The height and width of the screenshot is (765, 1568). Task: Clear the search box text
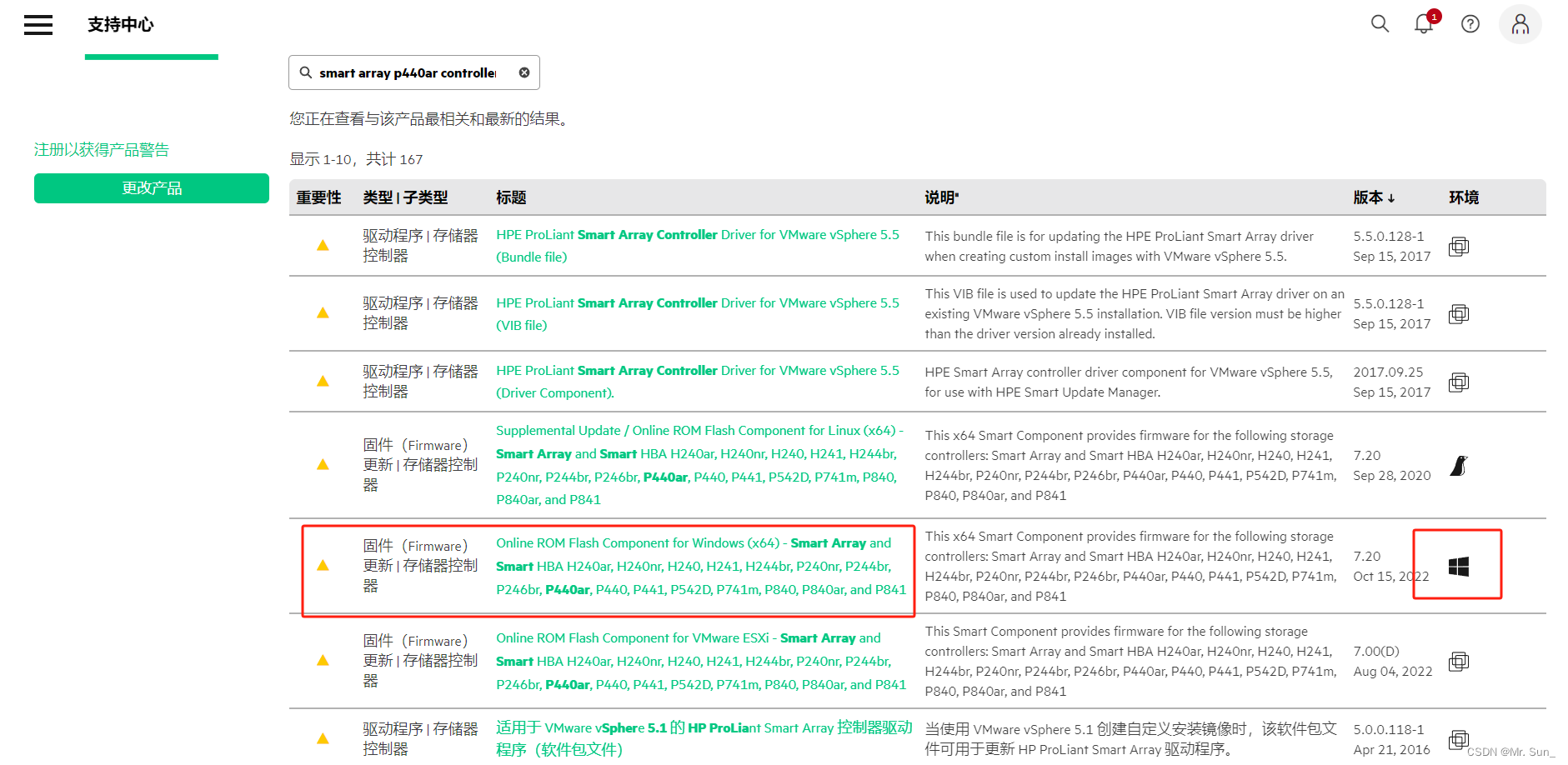524,72
